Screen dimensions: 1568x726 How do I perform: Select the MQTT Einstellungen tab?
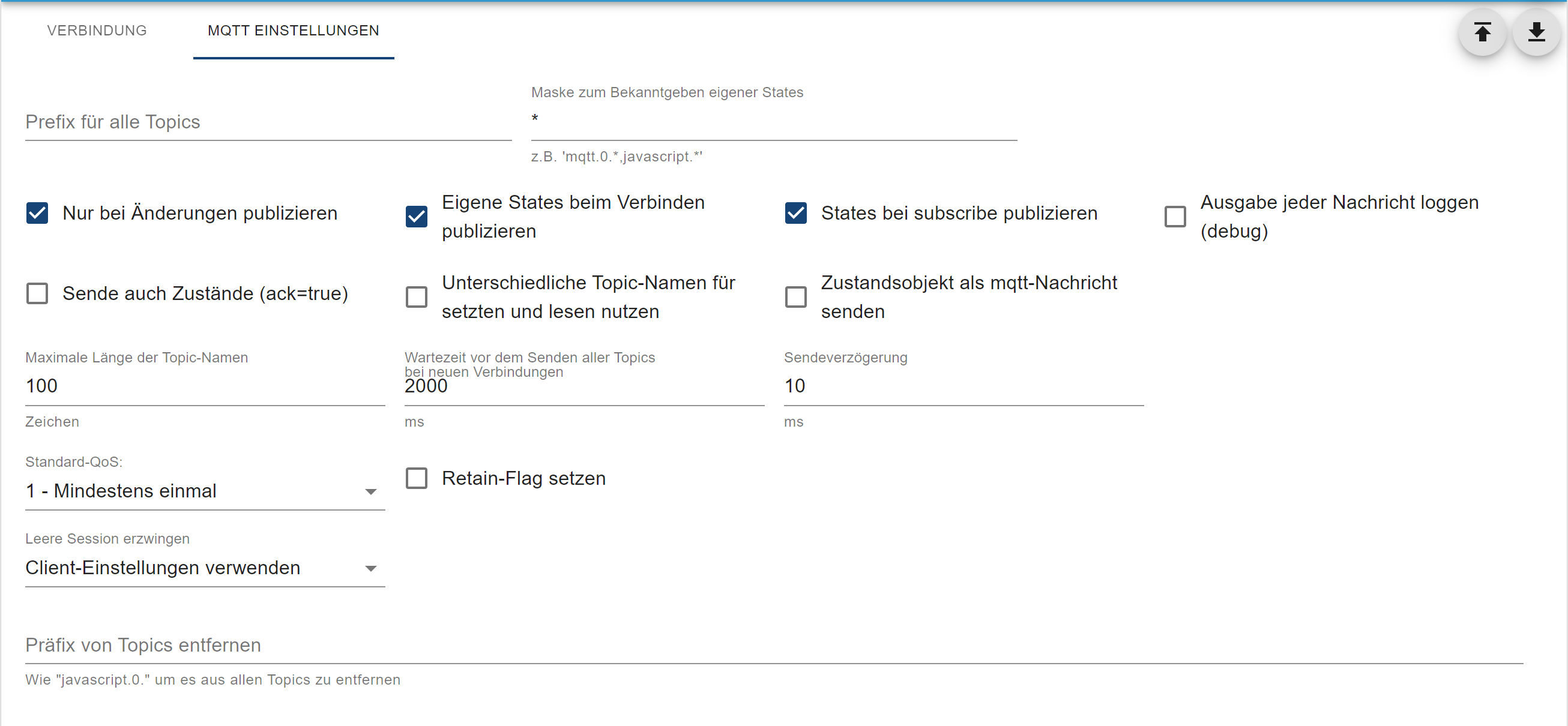click(x=293, y=31)
